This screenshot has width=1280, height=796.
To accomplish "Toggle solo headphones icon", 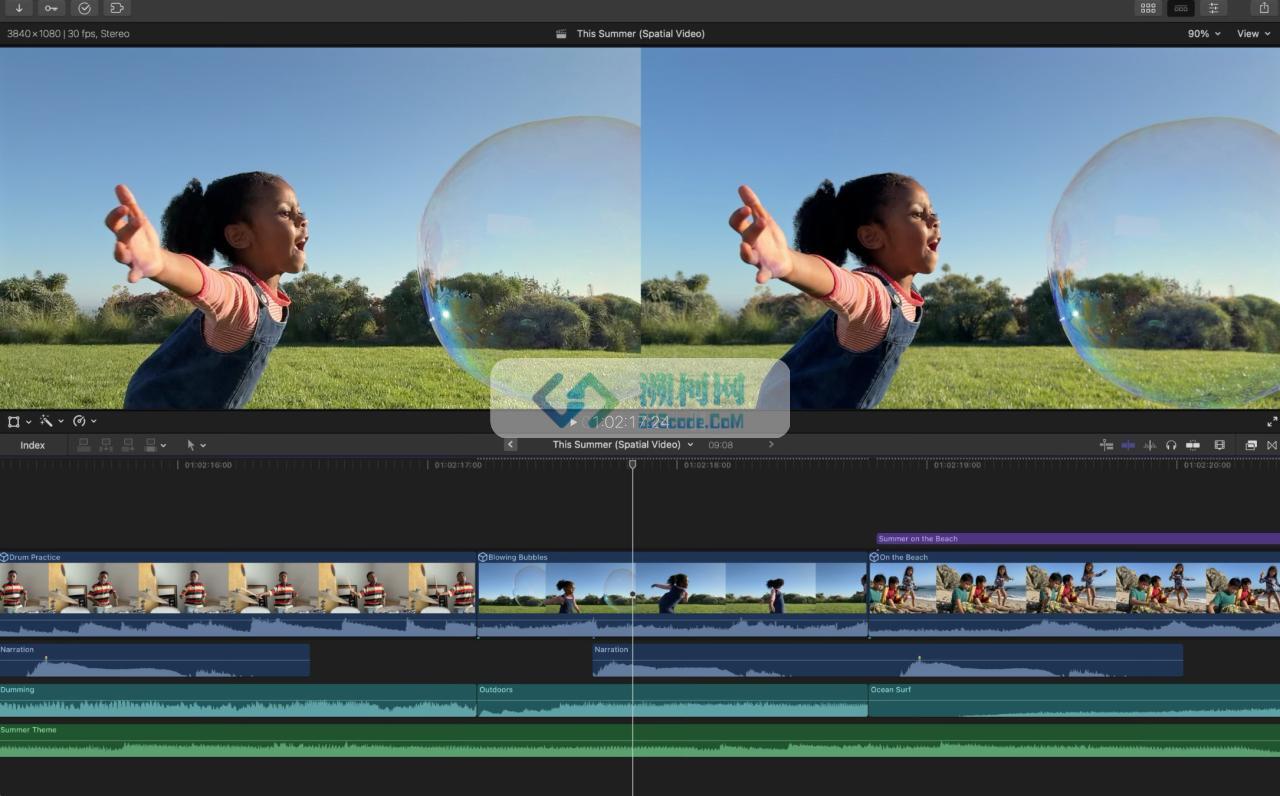I will [x=1171, y=445].
